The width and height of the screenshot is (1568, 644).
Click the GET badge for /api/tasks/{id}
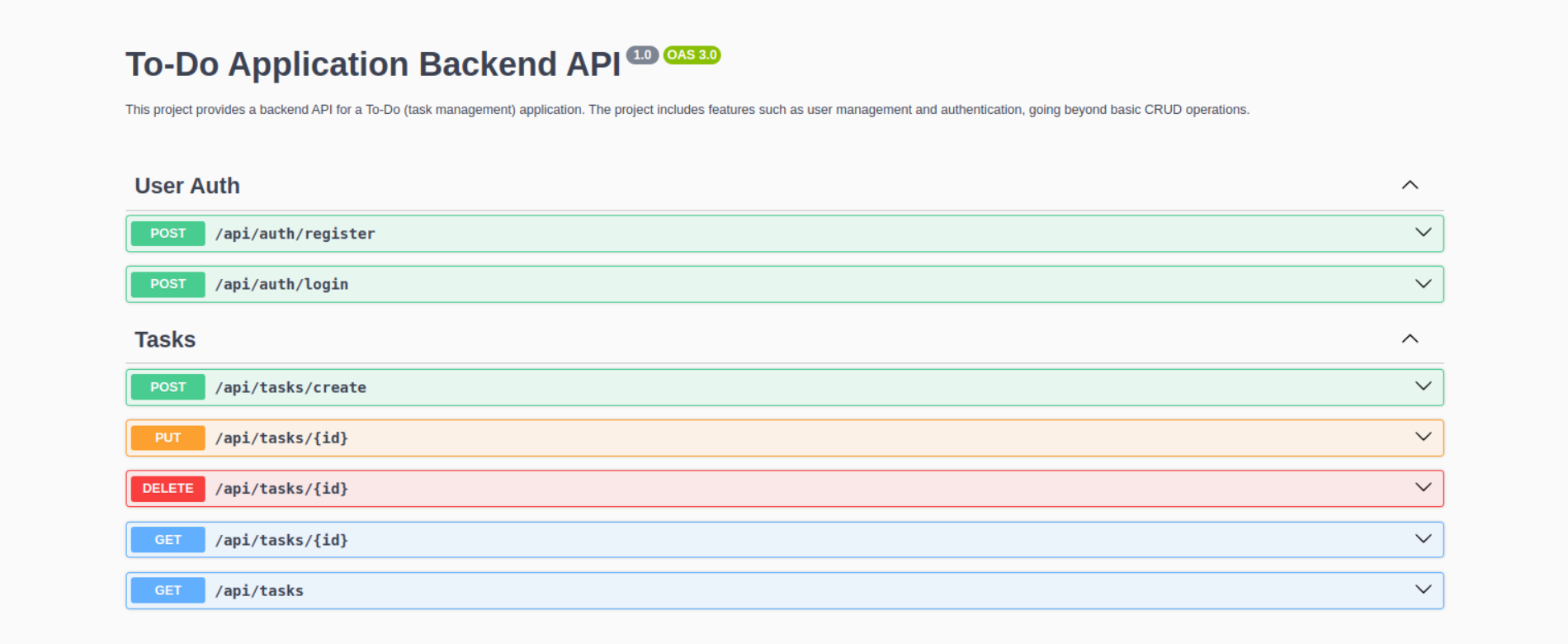click(x=168, y=540)
